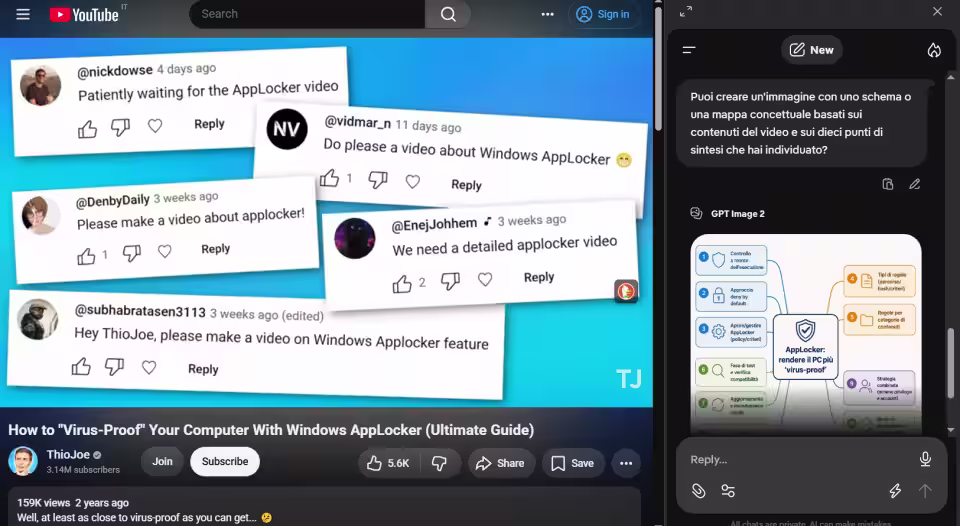Click the 3.14M subscribers text
The width and height of the screenshot is (960, 526).
pyautogui.click(x=83, y=470)
